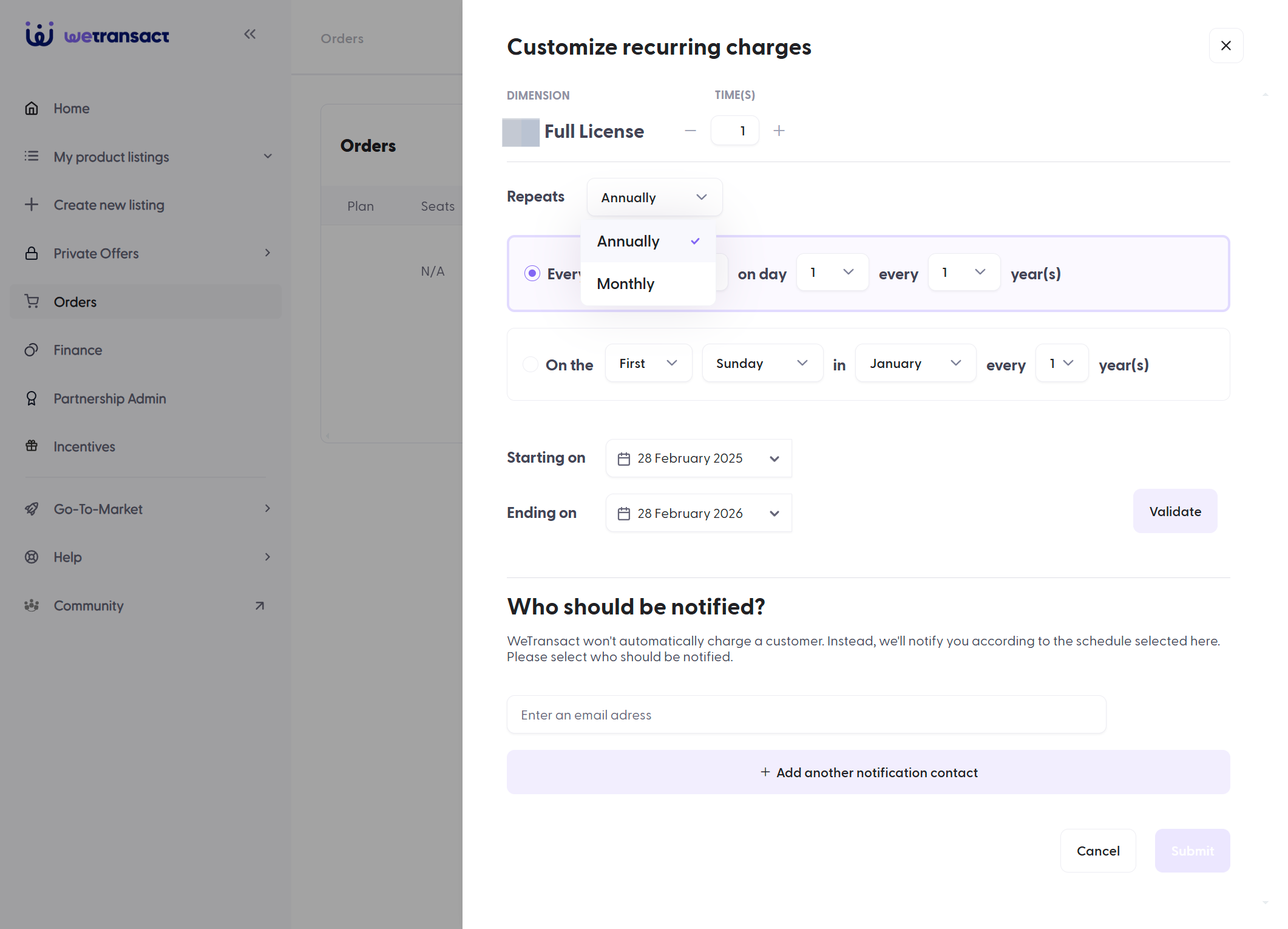Screen dimensions: 1288x929
Task: Open the Starting on date picker
Action: pos(699,458)
